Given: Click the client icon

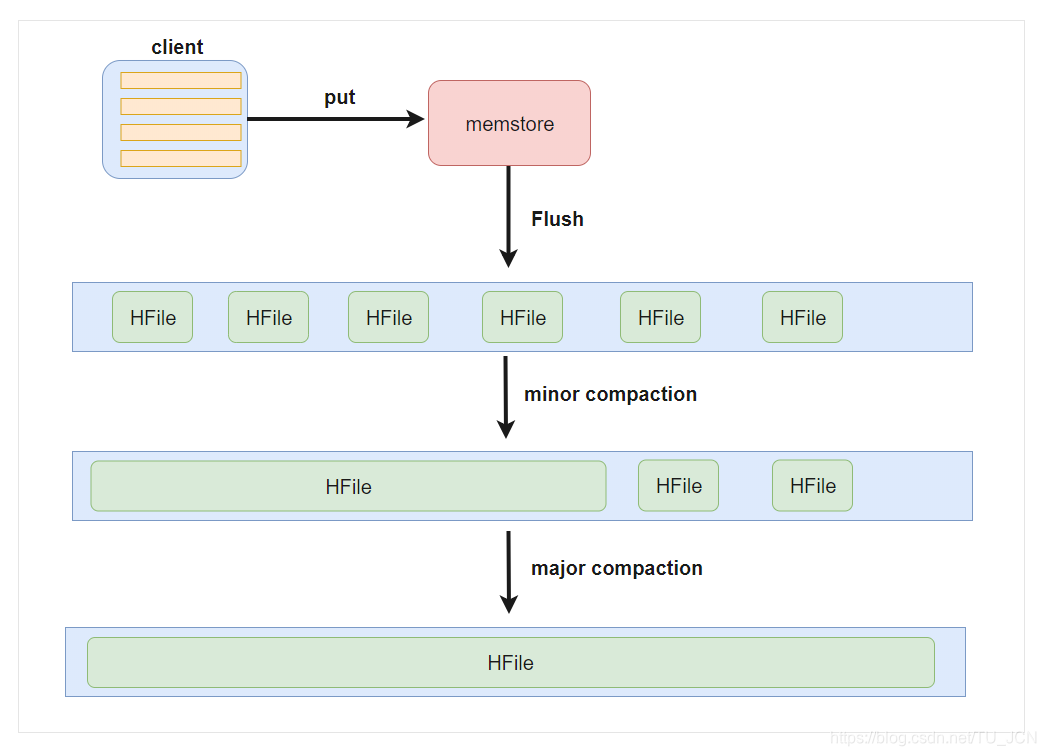Looking at the screenshot, I should coord(174,120).
